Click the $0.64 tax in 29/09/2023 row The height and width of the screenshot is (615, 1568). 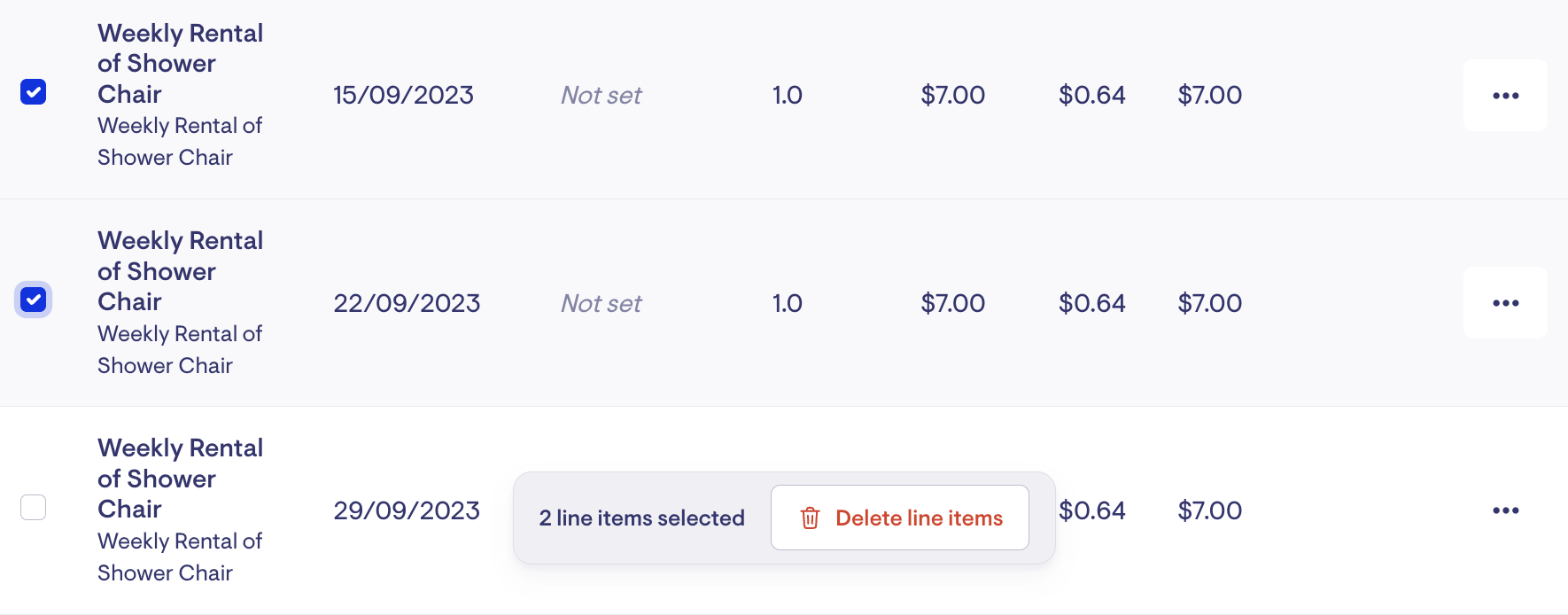[1091, 510]
